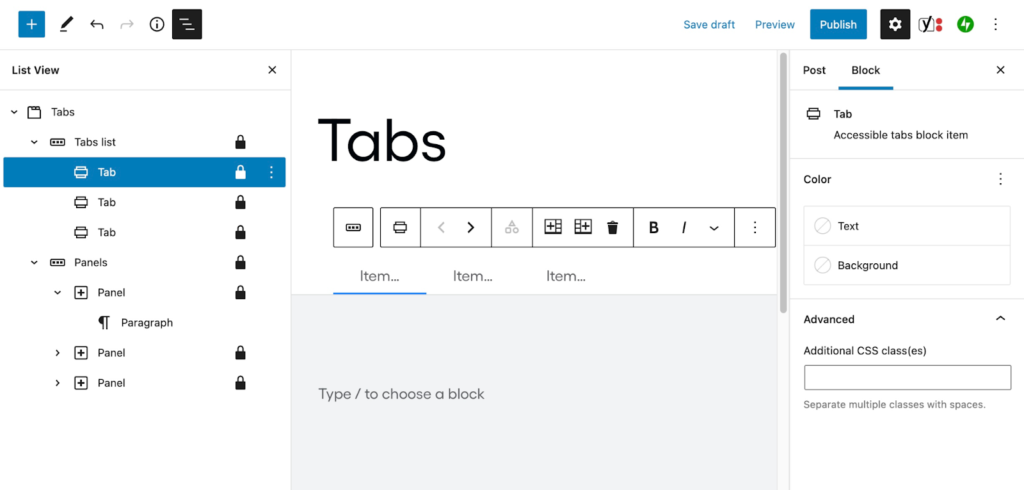The height and width of the screenshot is (490, 1024).
Task: Collapse the Advanced section
Action: click(1000, 319)
